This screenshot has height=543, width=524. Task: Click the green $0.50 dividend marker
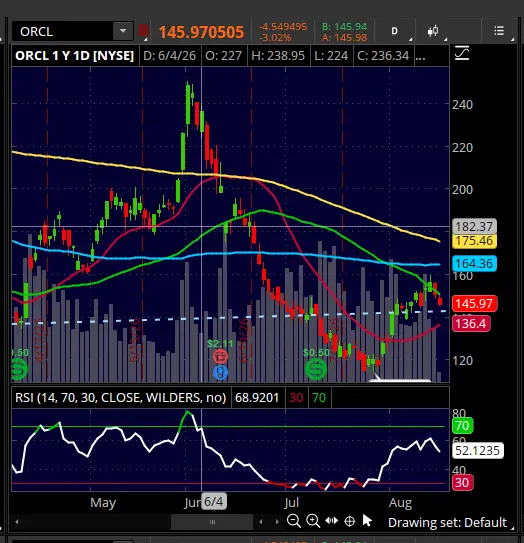pyautogui.click(x=316, y=369)
